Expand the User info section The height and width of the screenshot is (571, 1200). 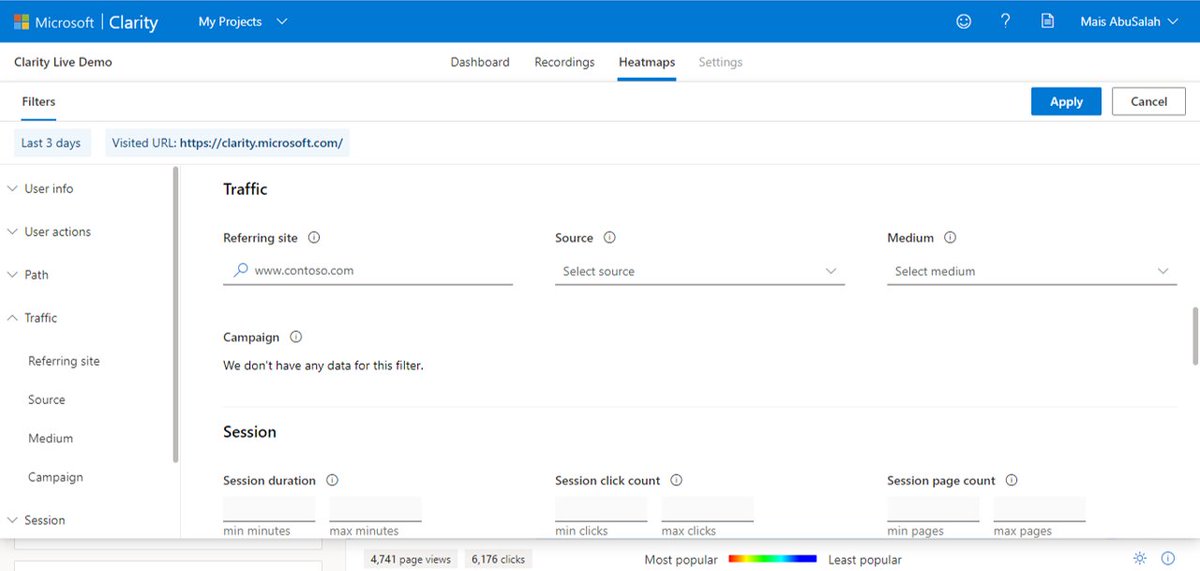point(40,188)
